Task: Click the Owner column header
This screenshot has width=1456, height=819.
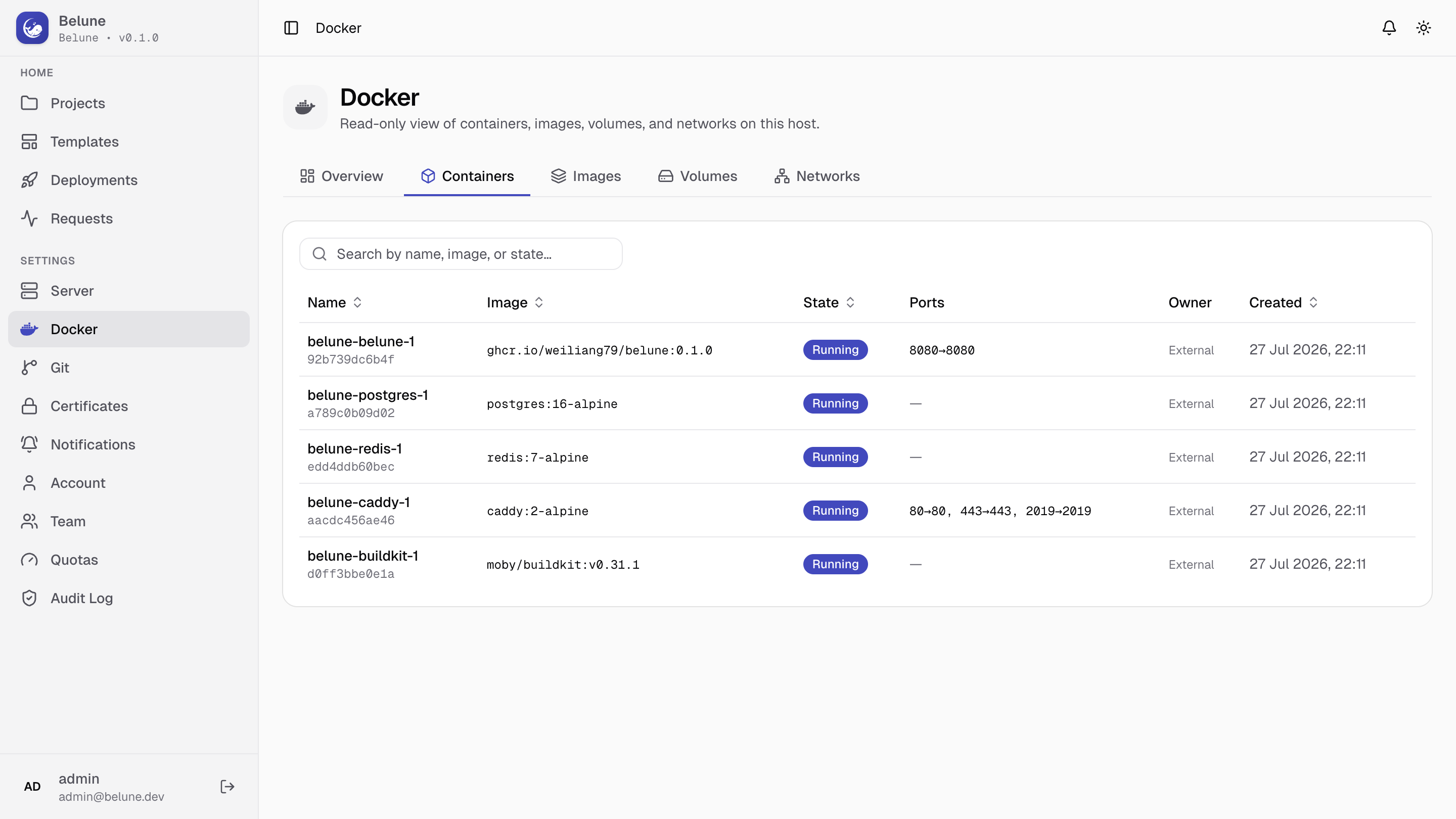Action: (1190, 302)
